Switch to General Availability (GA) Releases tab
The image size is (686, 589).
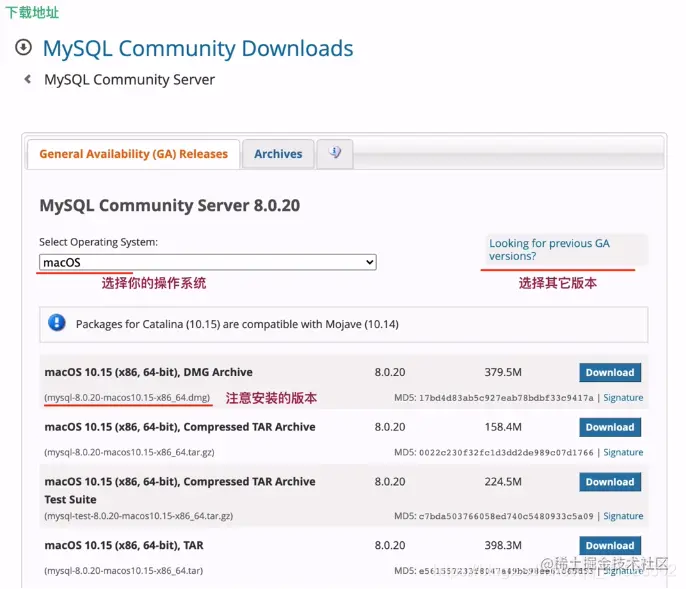[133, 154]
